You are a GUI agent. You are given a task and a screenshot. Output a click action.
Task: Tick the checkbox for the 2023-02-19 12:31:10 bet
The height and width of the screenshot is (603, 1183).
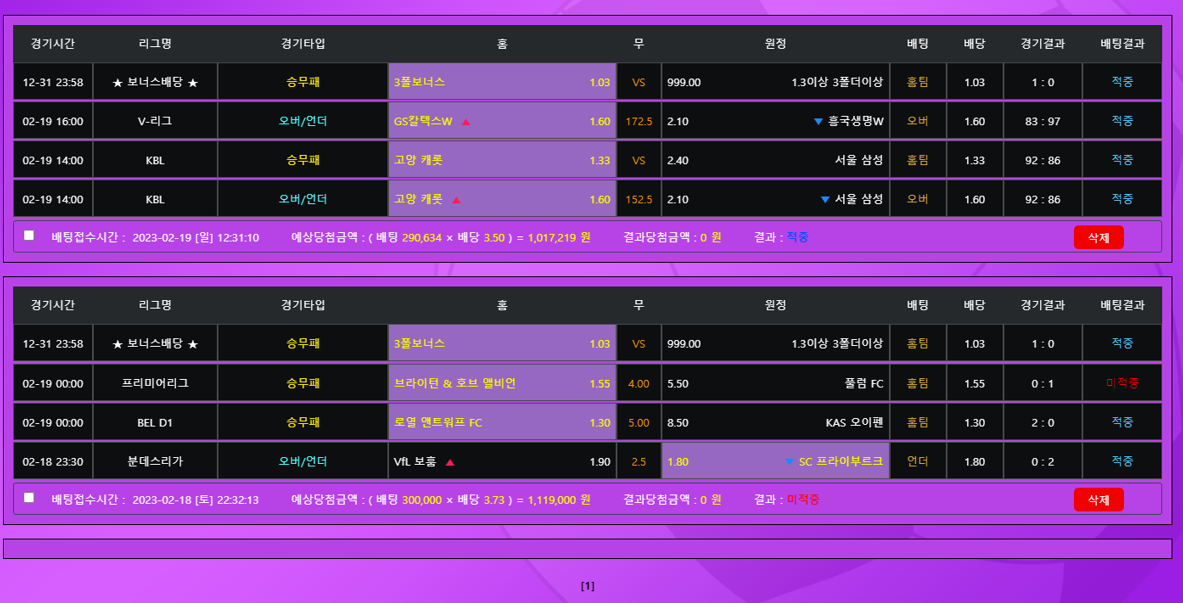(29, 236)
